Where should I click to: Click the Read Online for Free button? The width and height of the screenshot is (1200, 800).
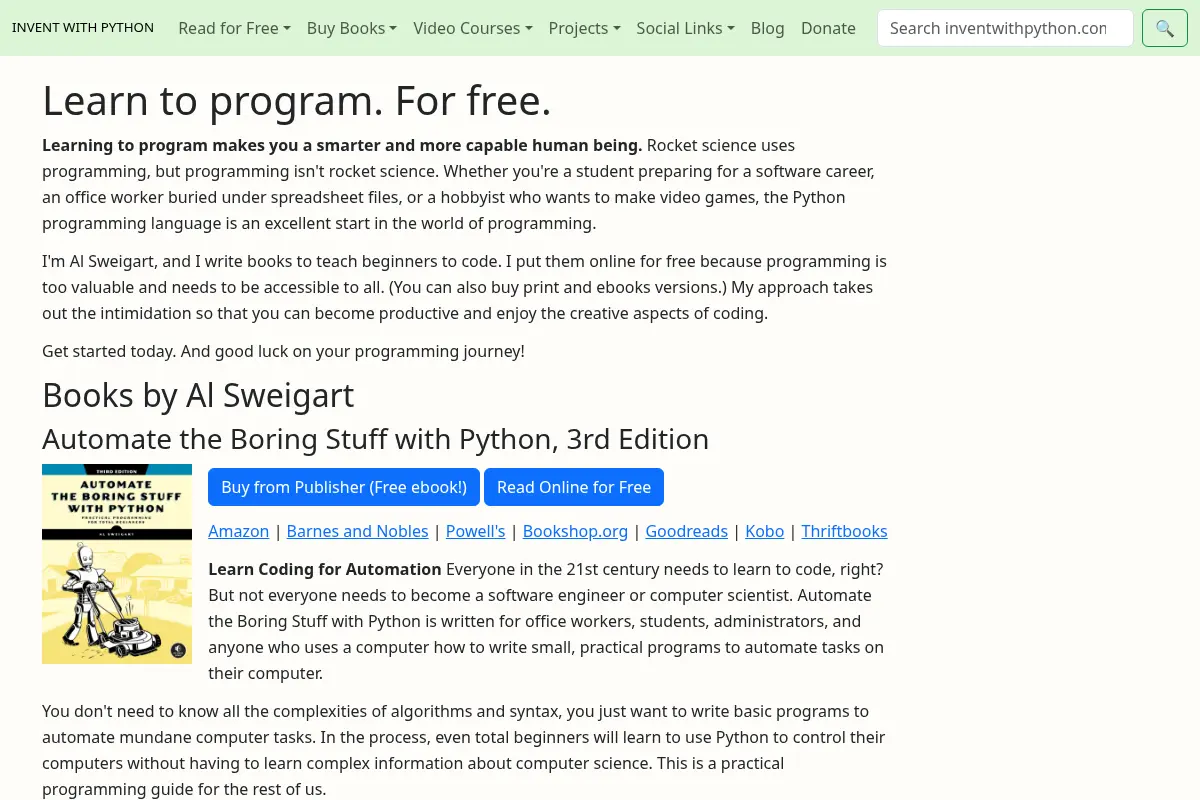coord(574,487)
